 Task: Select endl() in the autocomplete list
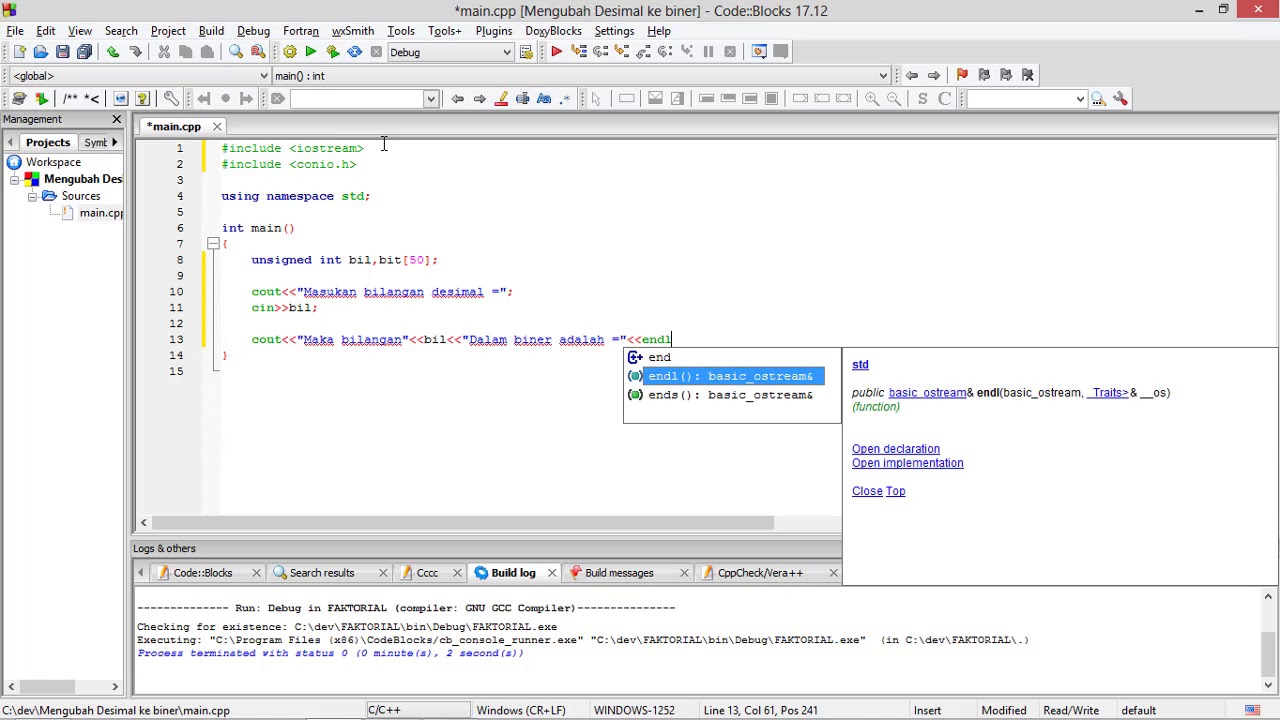coord(725,376)
